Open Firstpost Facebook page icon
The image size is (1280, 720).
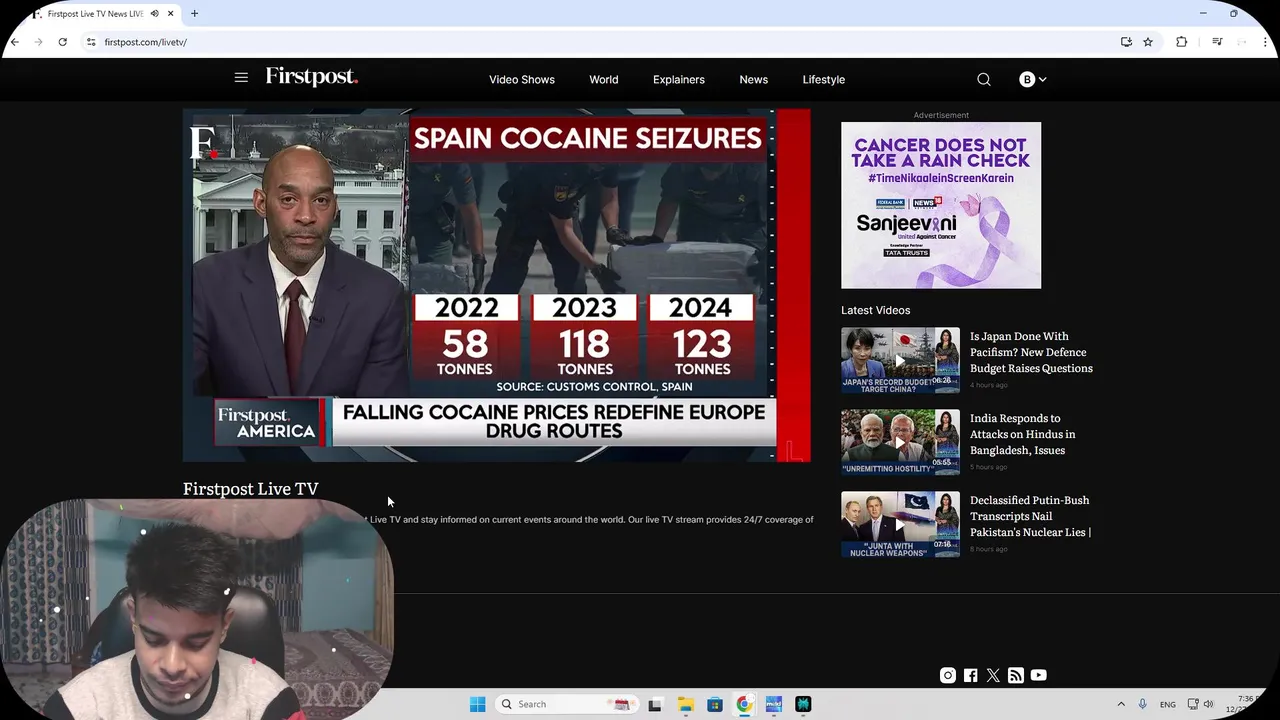(970, 675)
